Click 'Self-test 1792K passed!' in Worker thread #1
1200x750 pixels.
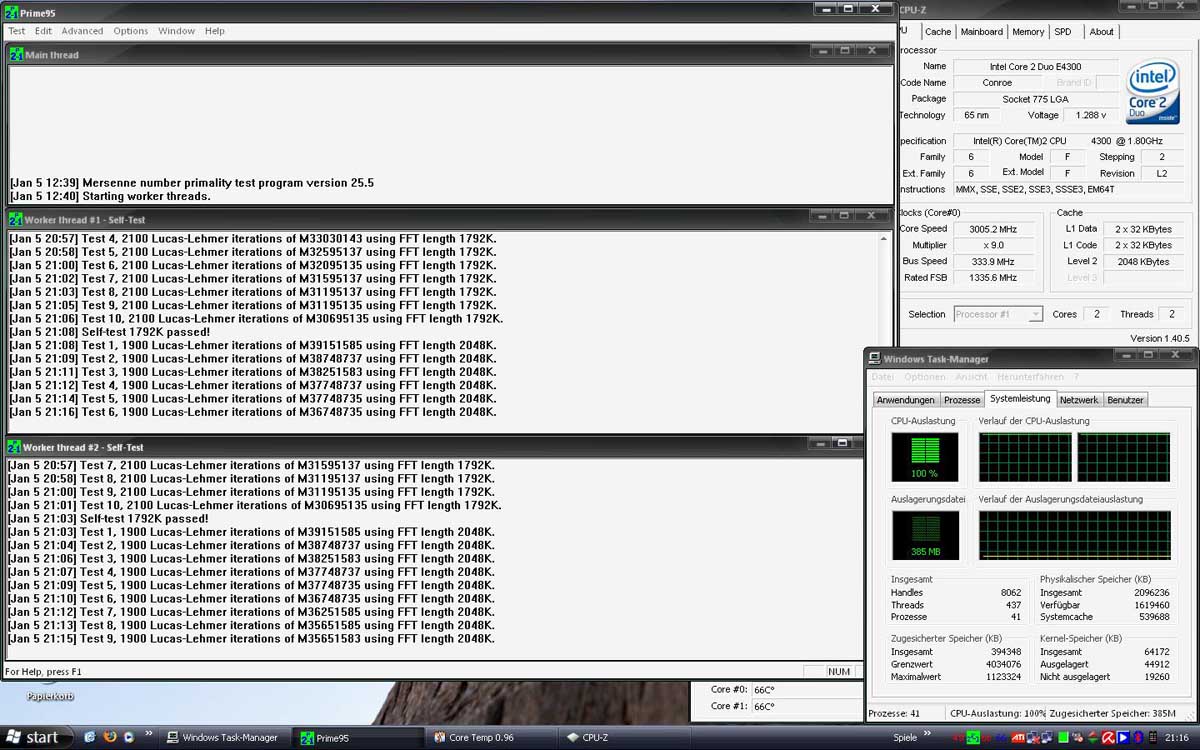tap(146, 332)
